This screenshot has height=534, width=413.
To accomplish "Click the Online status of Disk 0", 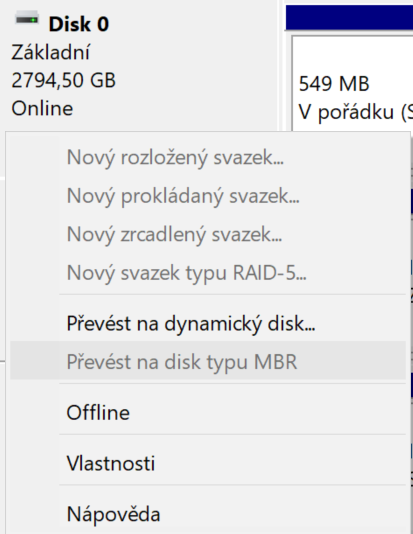I will [42, 109].
